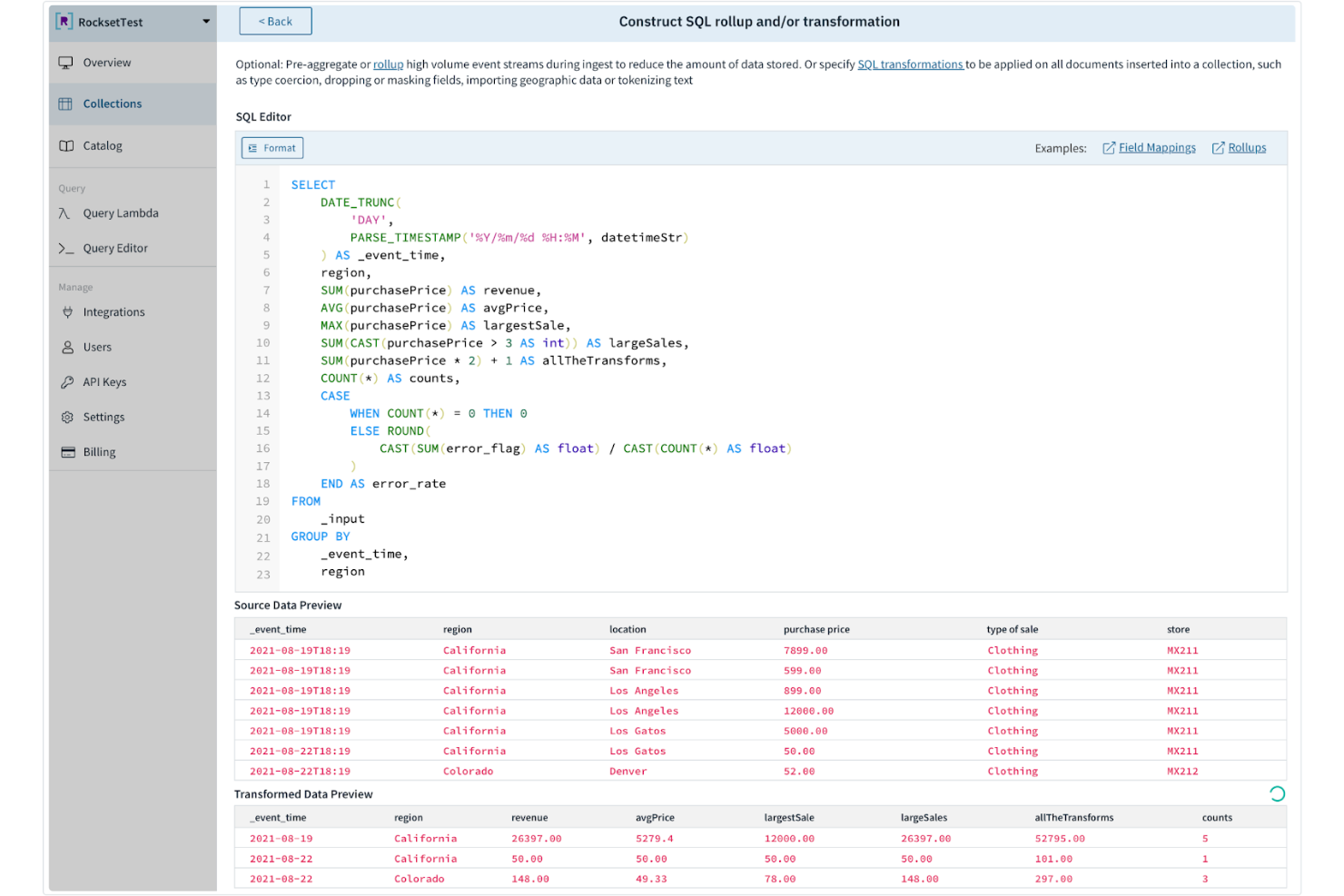1344x896 pixels.
Task: Click the Catalog book icon
Action: point(66,145)
